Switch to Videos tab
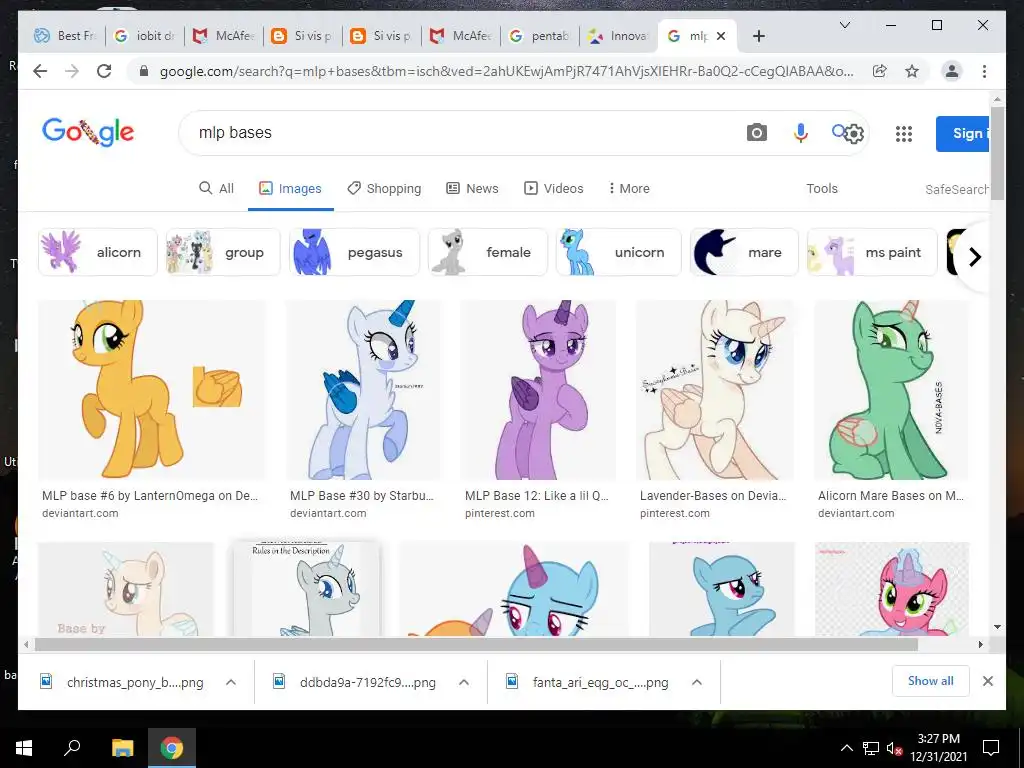The width and height of the screenshot is (1024, 768). tap(554, 189)
